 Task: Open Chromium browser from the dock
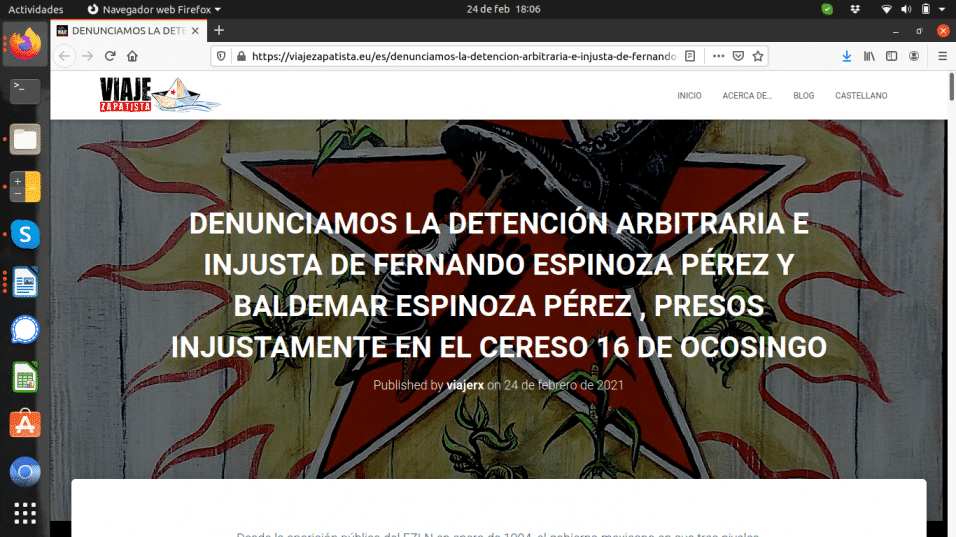(x=25, y=472)
